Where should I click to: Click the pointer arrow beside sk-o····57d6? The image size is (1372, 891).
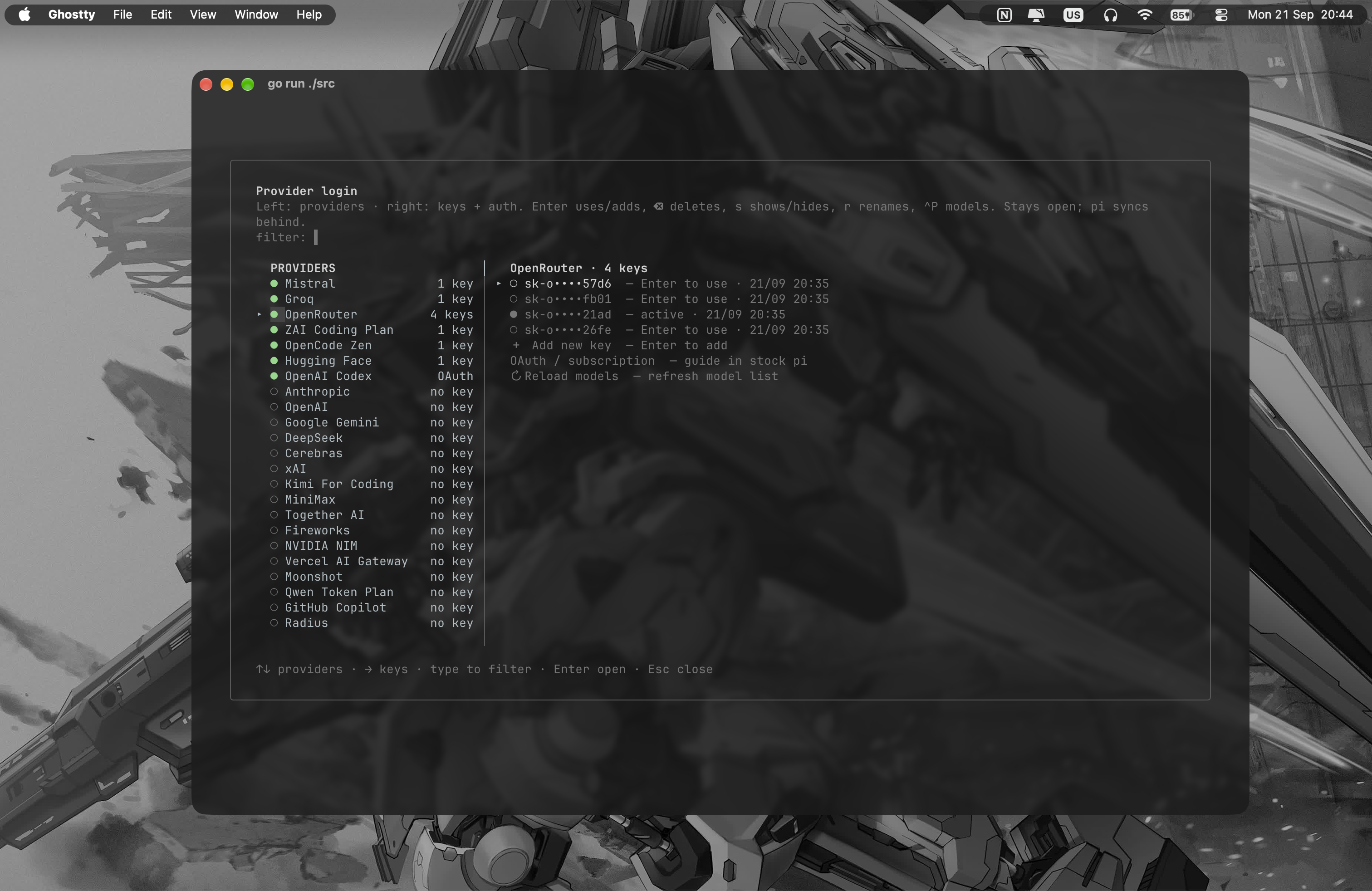pyautogui.click(x=499, y=284)
